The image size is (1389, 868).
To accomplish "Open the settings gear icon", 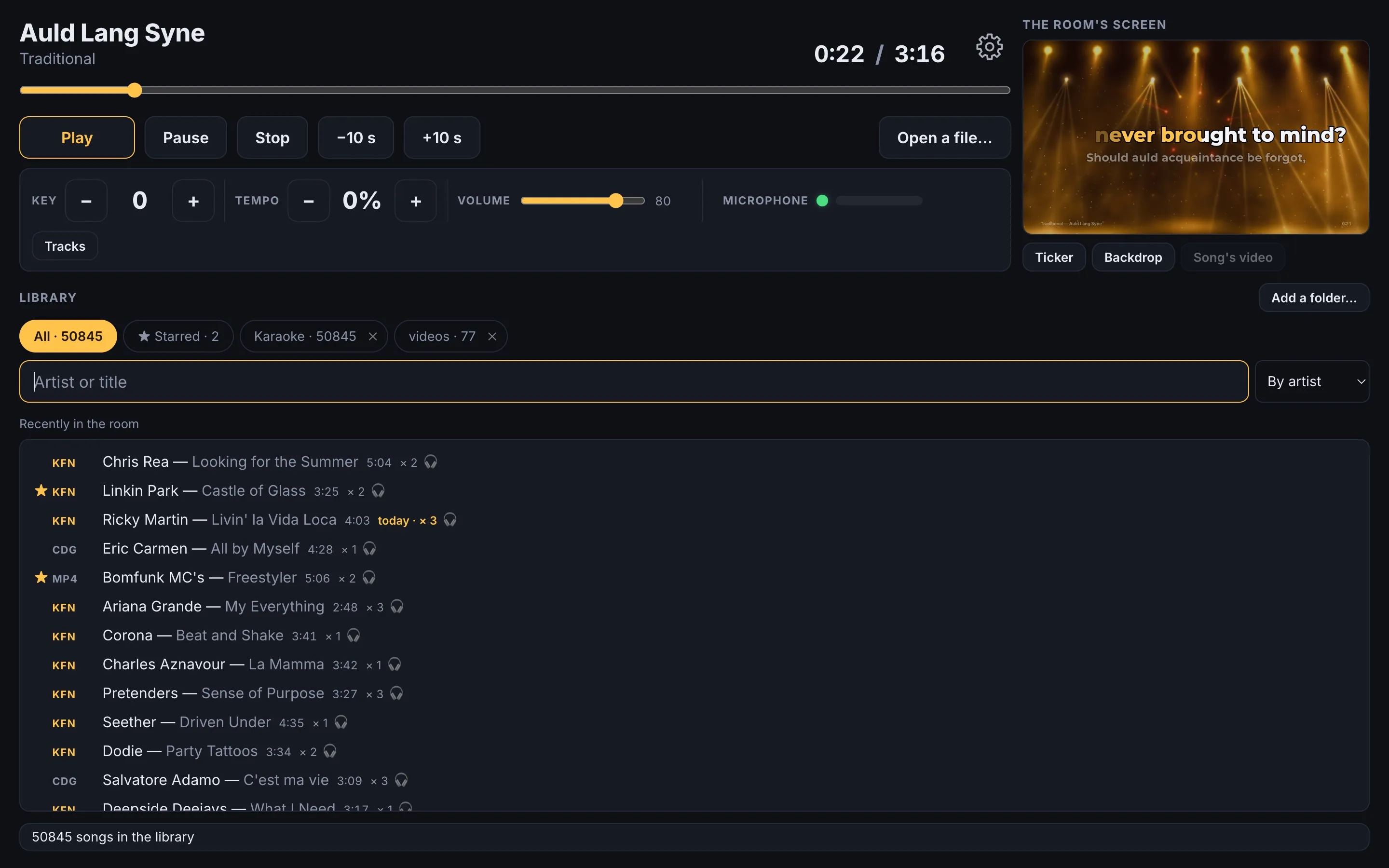I will point(989,47).
